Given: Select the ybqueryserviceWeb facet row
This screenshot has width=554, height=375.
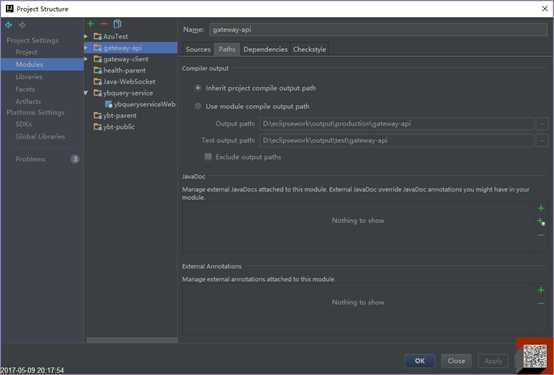Looking at the screenshot, I should 131,104.
